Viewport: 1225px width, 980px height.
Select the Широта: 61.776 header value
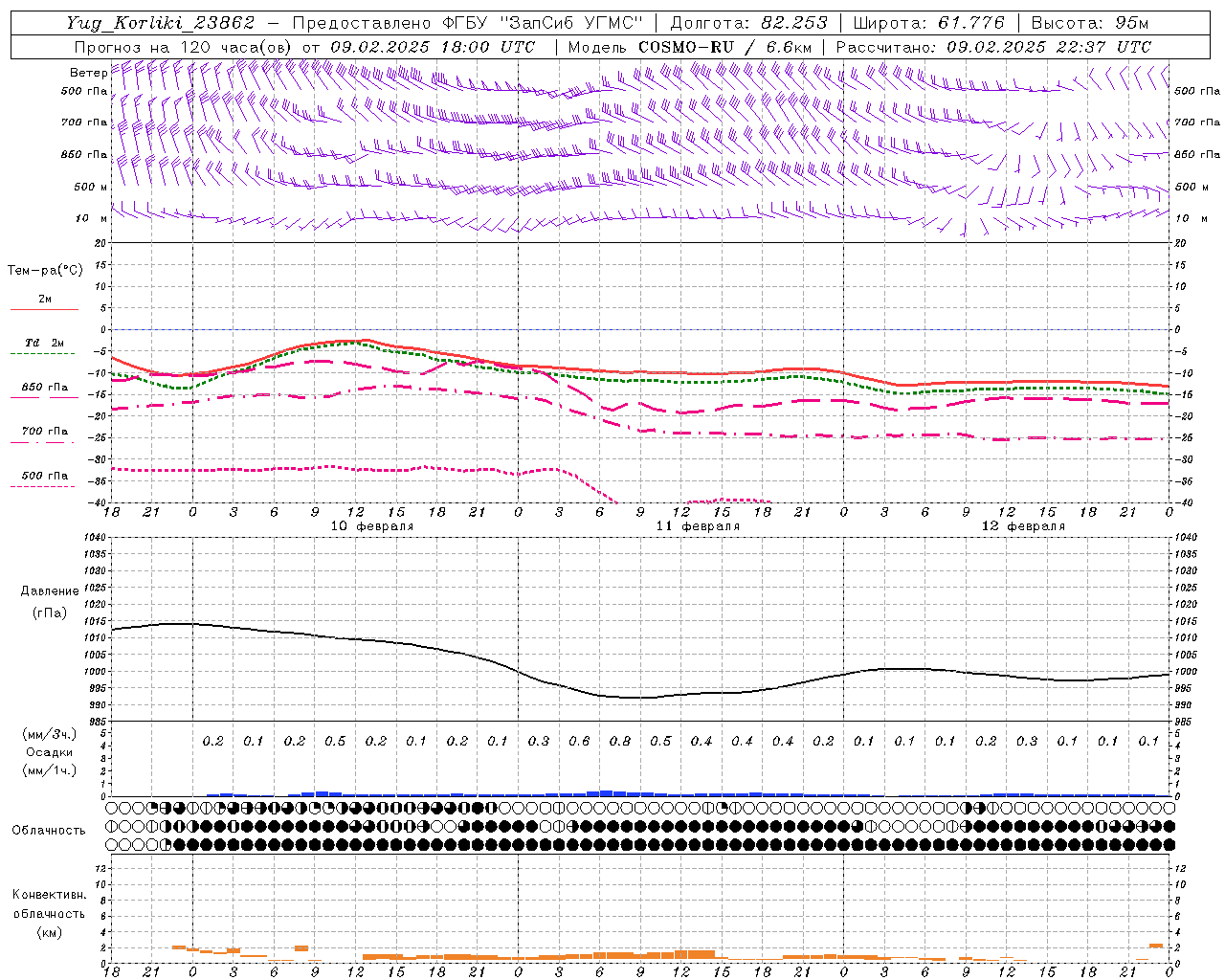[928, 23]
